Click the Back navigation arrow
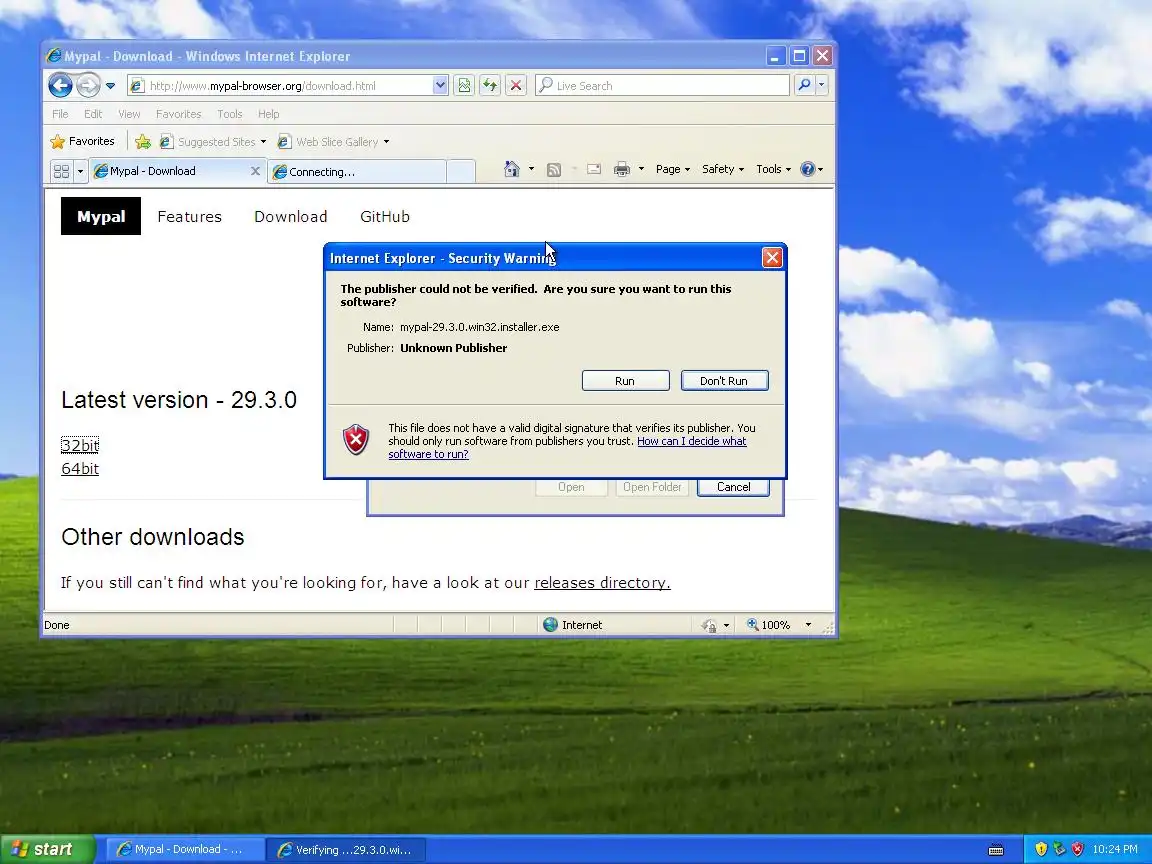 click(x=60, y=85)
